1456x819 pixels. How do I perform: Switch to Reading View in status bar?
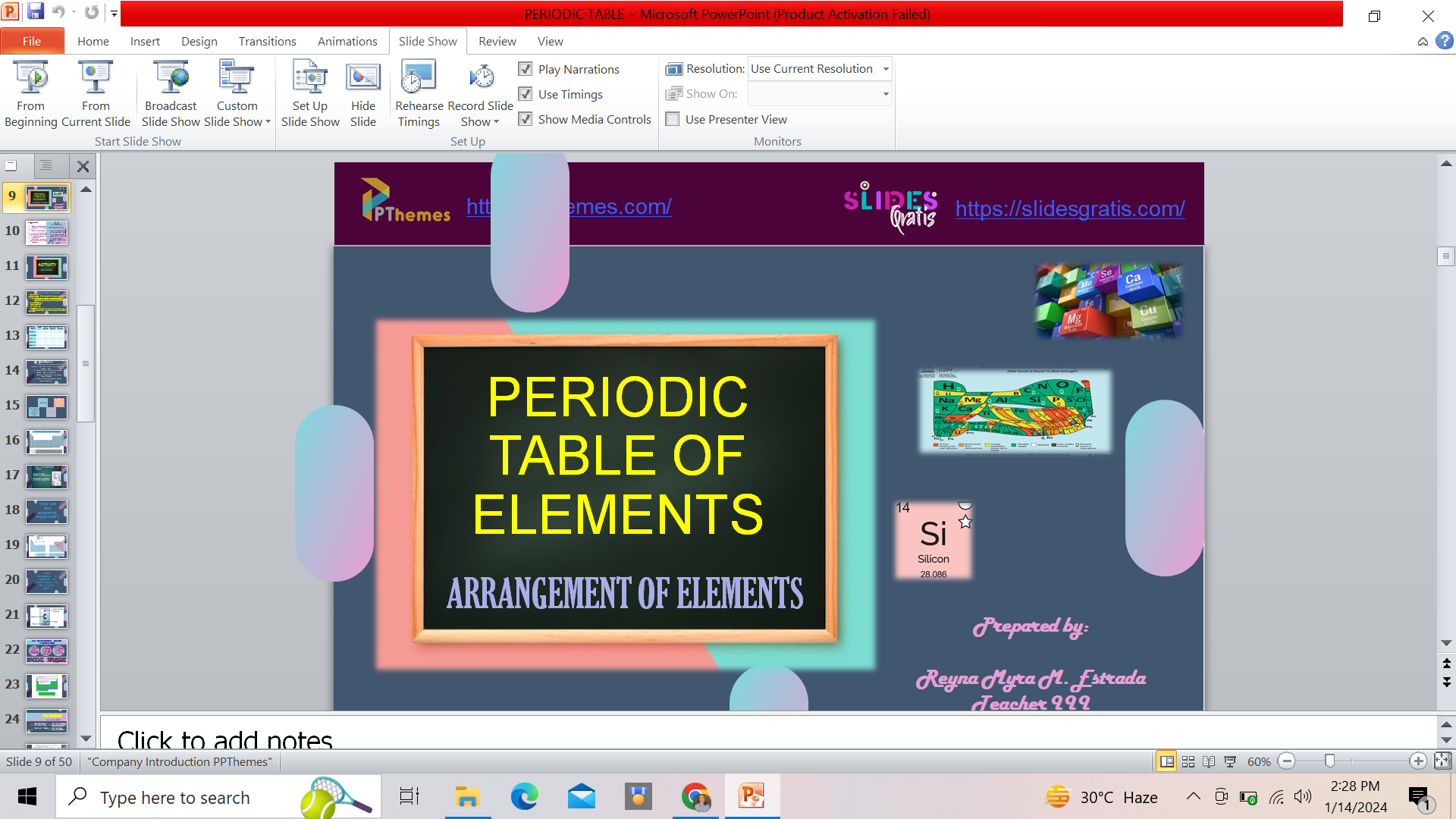click(1209, 761)
